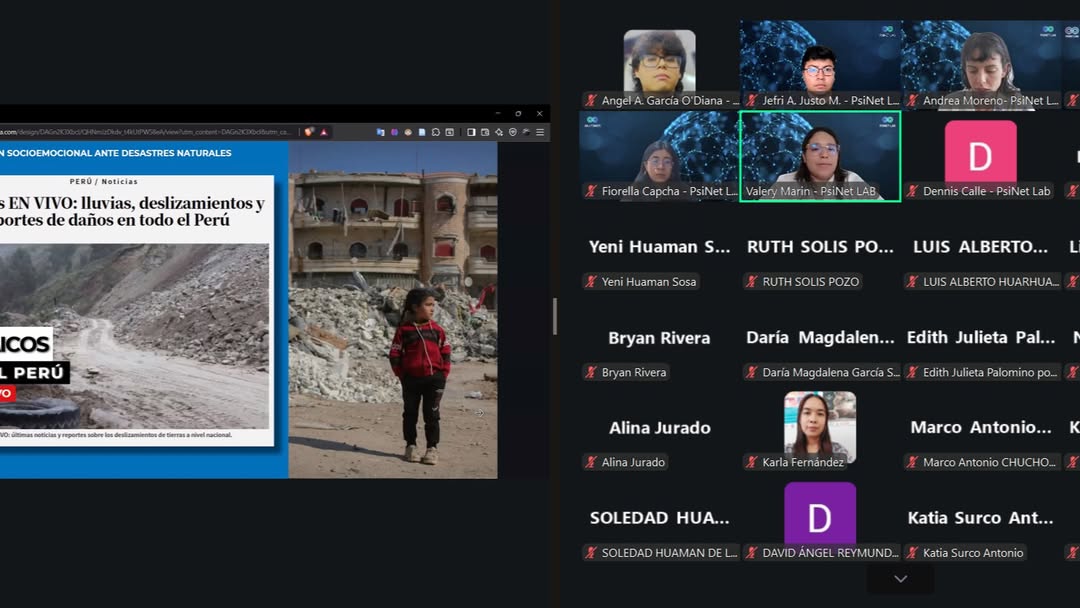Viewport: 1080px width, 608px height.
Task: Select Dennis Calle's pink avatar tile
Action: click(x=980, y=152)
